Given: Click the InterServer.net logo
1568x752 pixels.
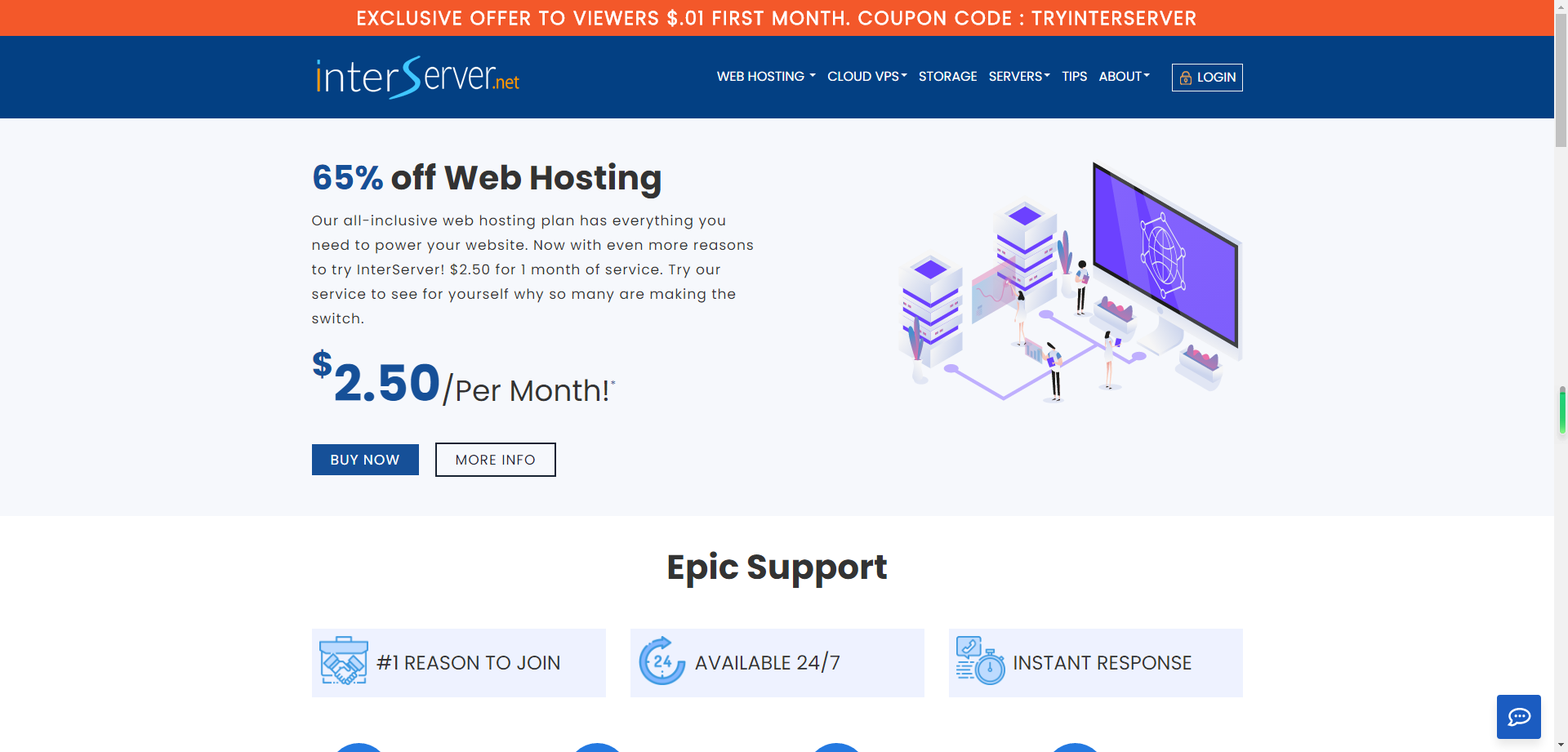Looking at the screenshot, I should point(417,77).
